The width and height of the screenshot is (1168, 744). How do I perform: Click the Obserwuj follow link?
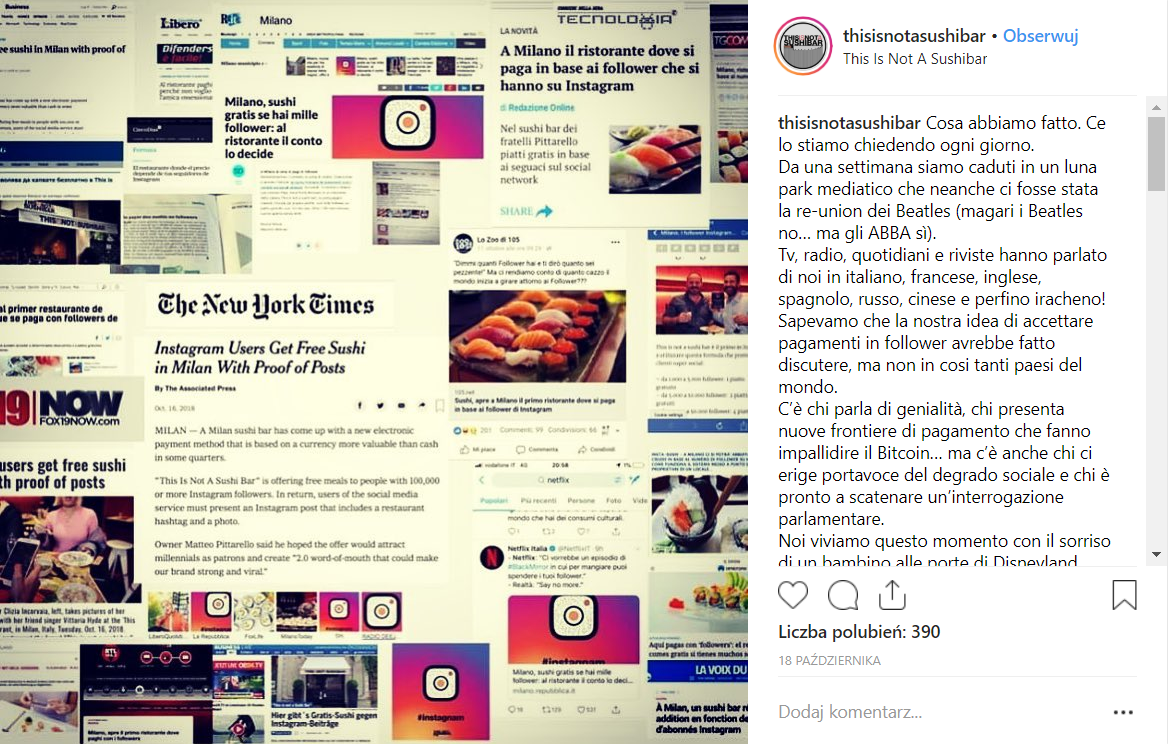coord(1040,36)
